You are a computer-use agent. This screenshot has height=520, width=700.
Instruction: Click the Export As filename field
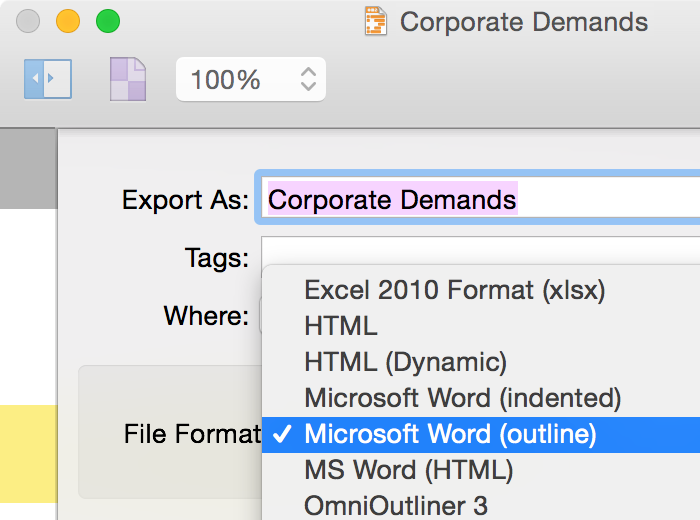point(480,198)
